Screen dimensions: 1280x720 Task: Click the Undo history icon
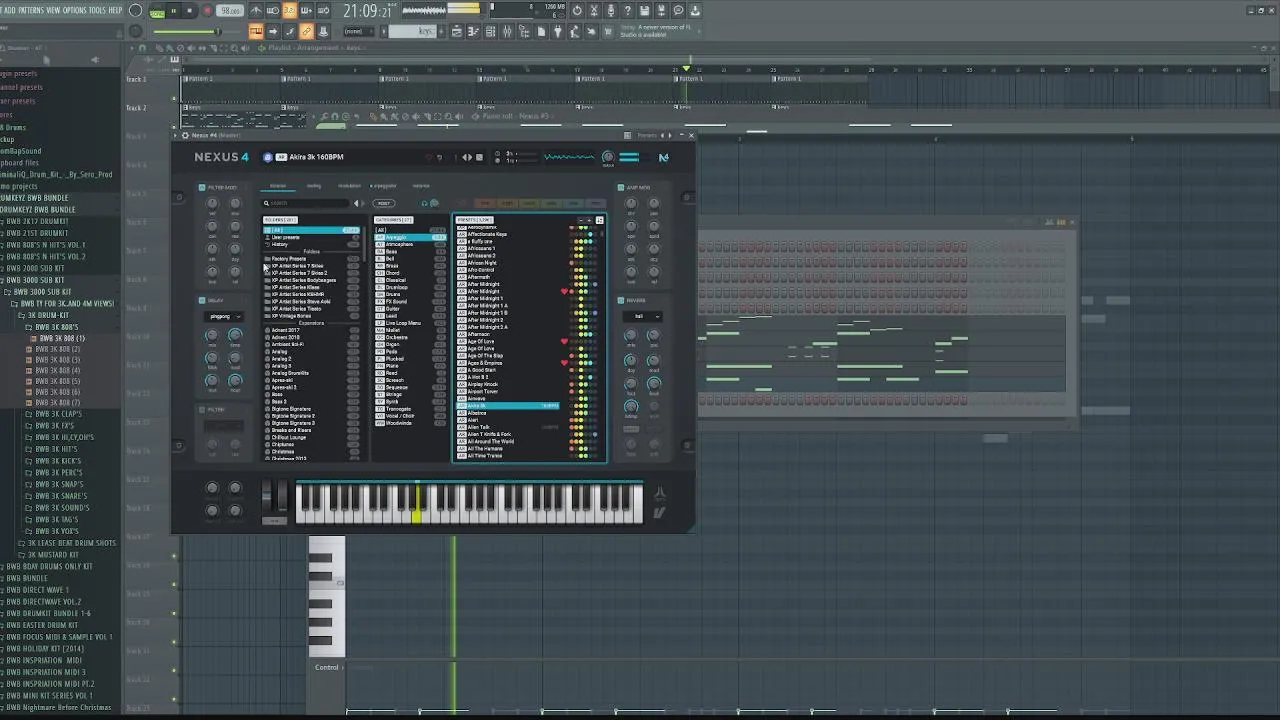point(577,10)
